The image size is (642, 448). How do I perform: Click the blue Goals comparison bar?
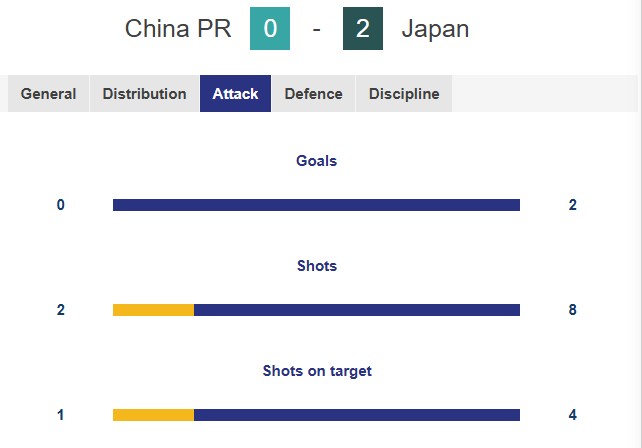(x=316, y=205)
